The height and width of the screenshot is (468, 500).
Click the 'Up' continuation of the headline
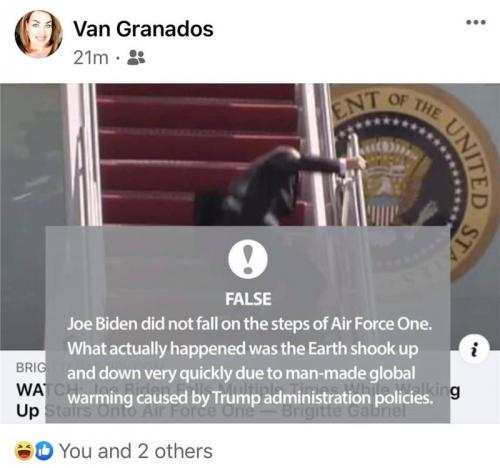pos(28,411)
